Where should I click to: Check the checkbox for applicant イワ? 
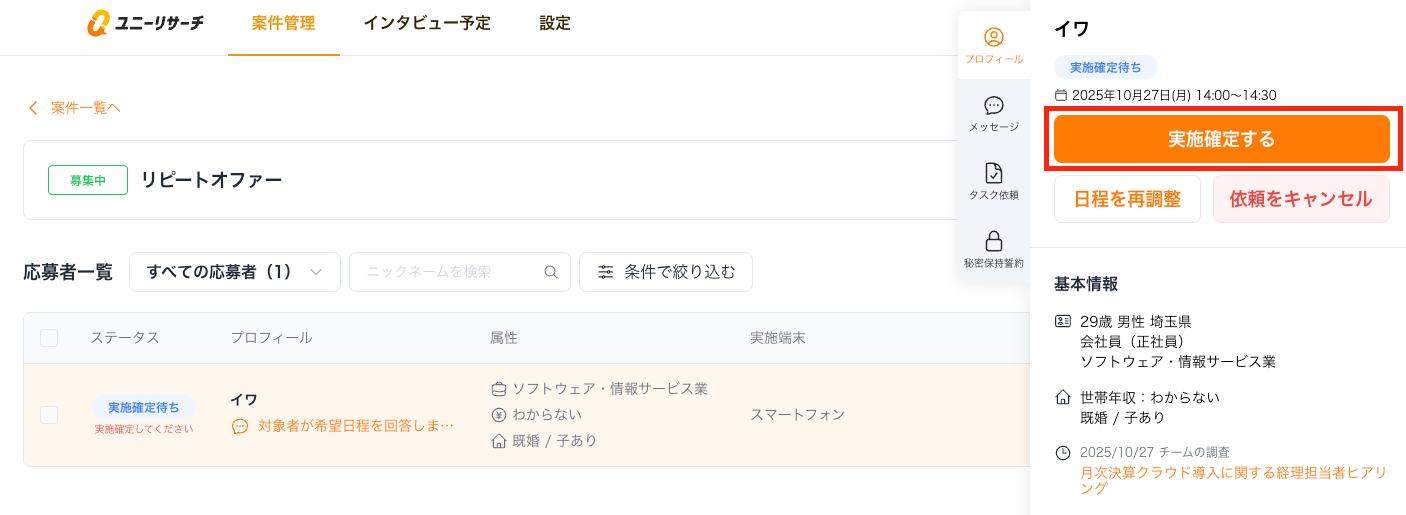coord(49,414)
